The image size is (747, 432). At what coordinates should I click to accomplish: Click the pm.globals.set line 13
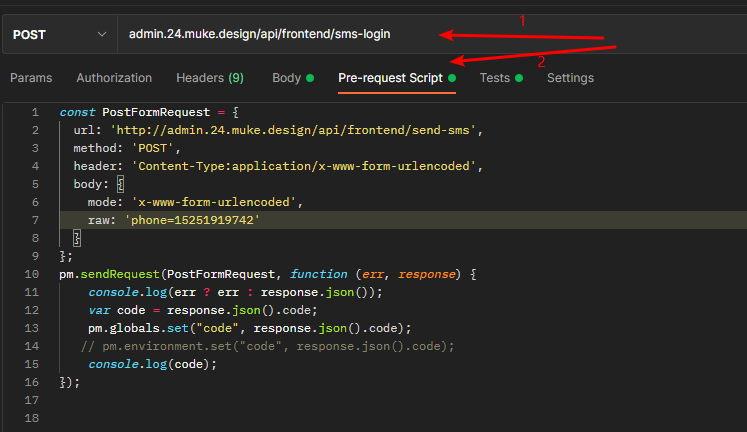coord(249,329)
